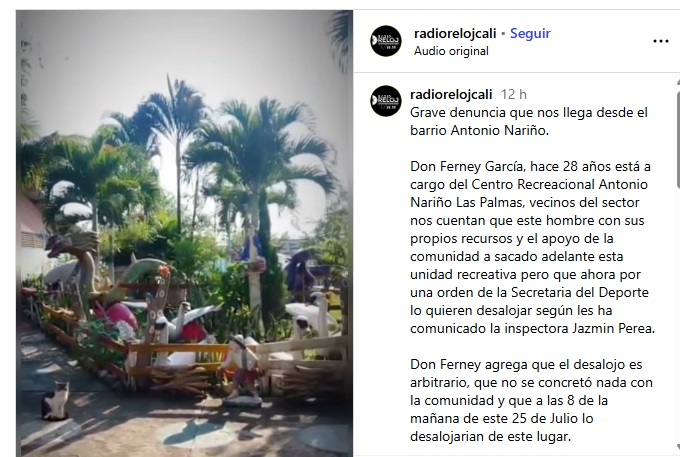Click the caption paragraph mentioning 25 de Julio
Image resolution: width=680 pixels, height=457 pixels.
[531, 400]
